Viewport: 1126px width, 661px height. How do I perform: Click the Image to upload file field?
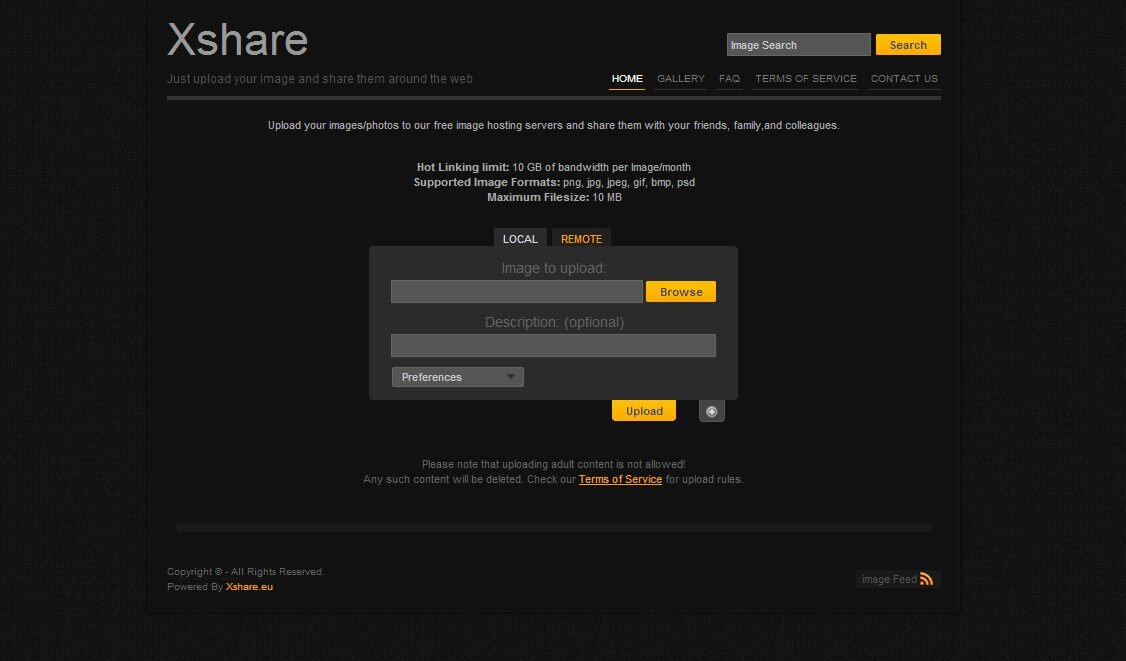click(516, 292)
